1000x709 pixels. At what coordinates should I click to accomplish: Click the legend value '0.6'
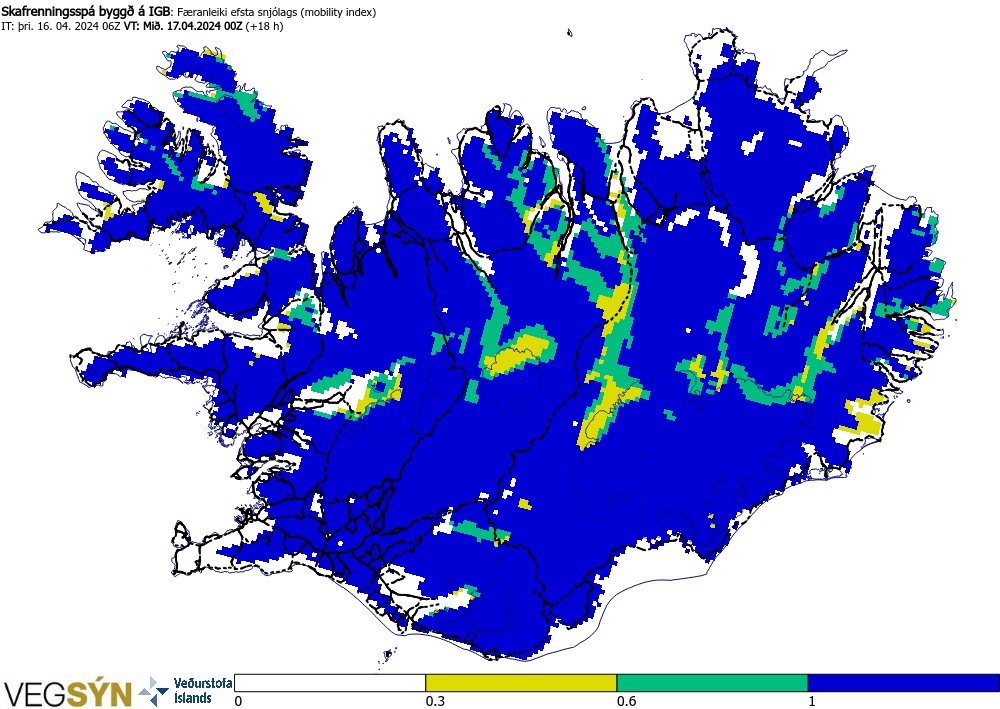point(626,701)
